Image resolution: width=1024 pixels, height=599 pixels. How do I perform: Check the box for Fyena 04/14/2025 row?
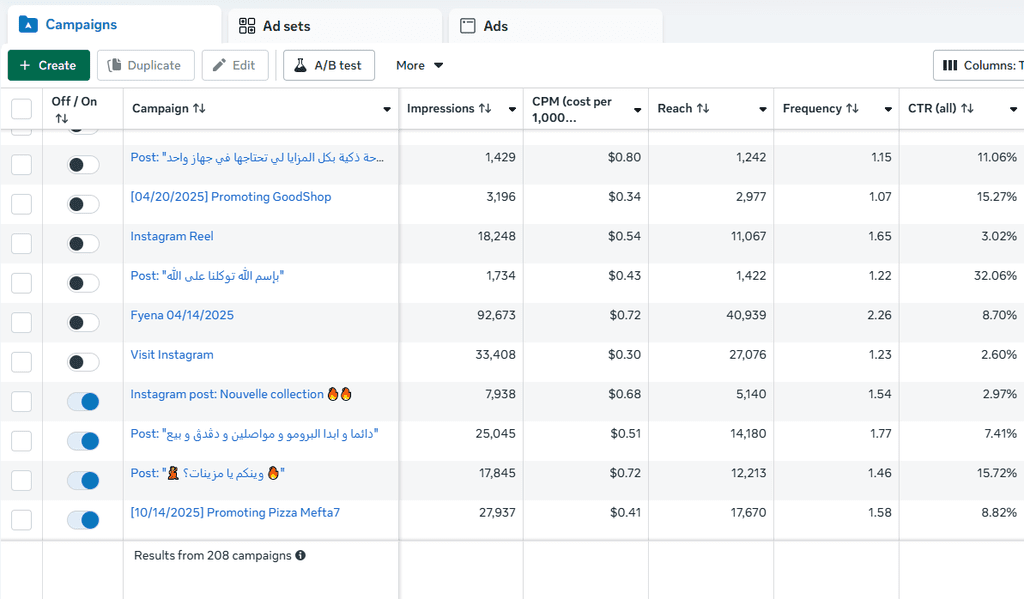(21, 322)
